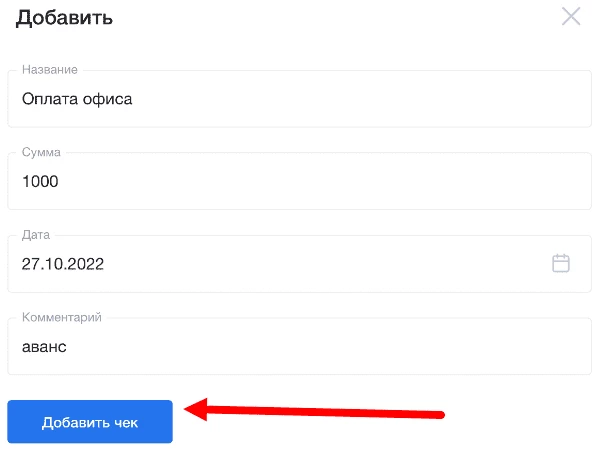
Task: Place cursor in the comment text аванс
Action: tap(44, 347)
